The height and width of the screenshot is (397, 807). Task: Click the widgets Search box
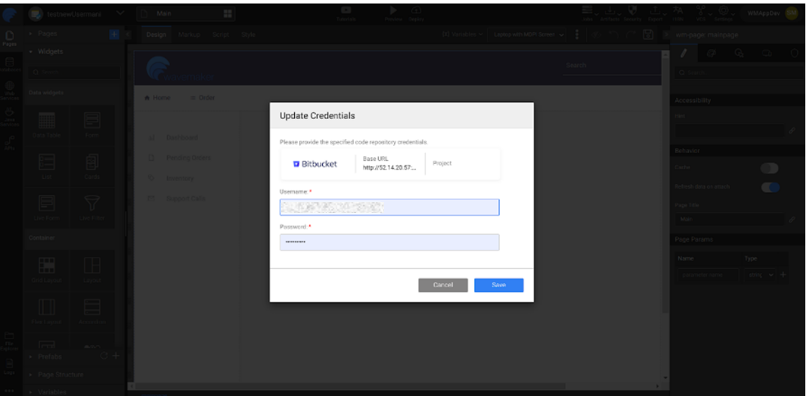[x=74, y=72]
